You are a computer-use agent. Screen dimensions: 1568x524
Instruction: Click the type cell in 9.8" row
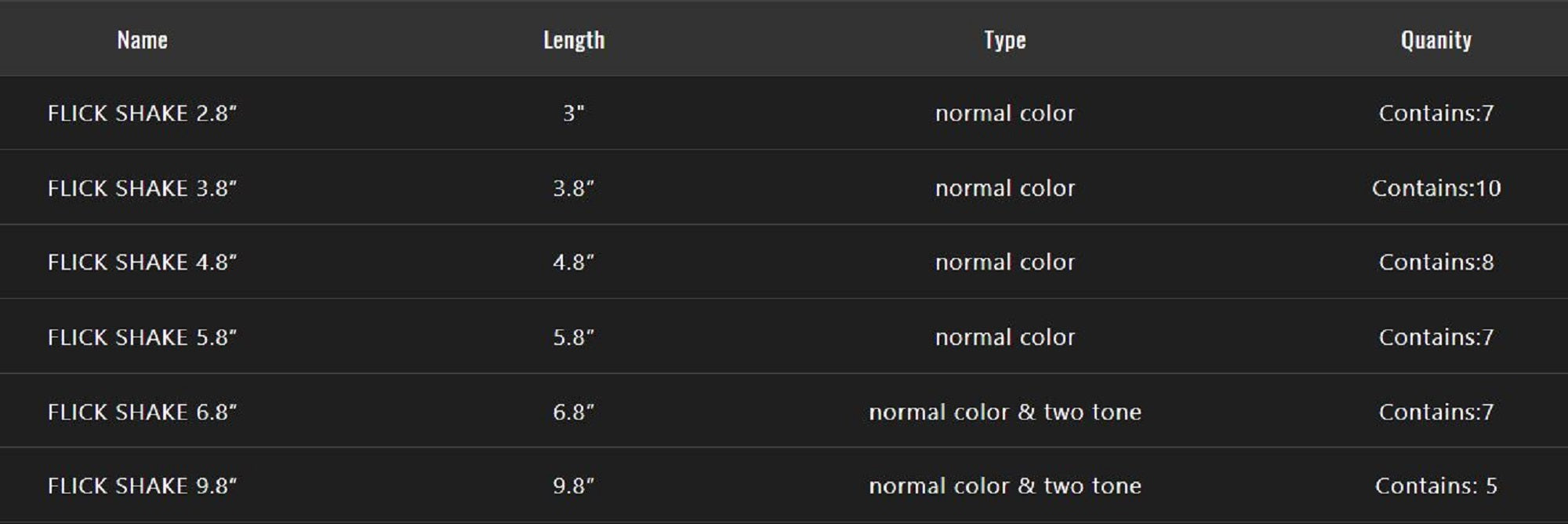(1004, 486)
